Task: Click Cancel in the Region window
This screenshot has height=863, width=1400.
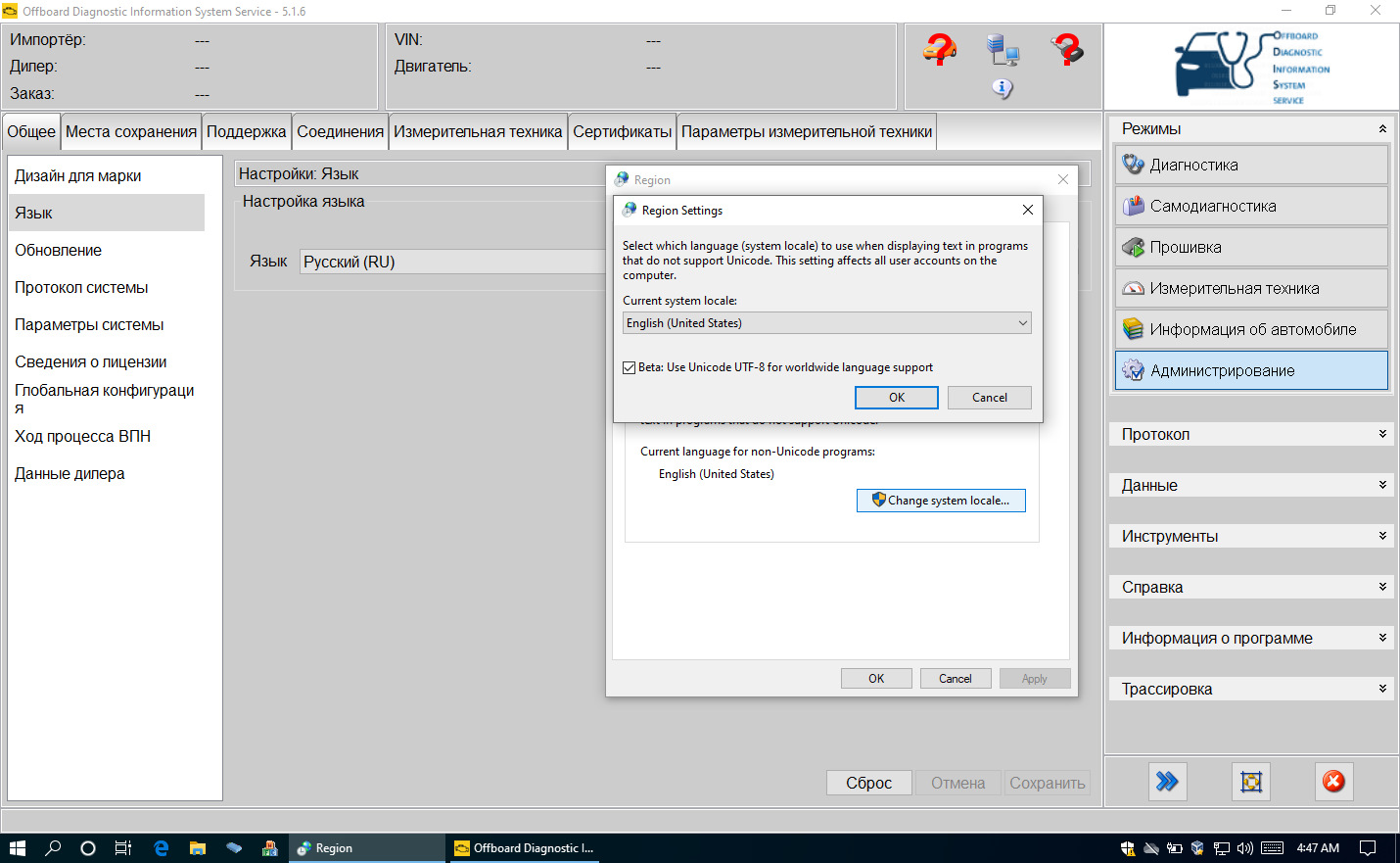Action: pyautogui.click(x=956, y=678)
